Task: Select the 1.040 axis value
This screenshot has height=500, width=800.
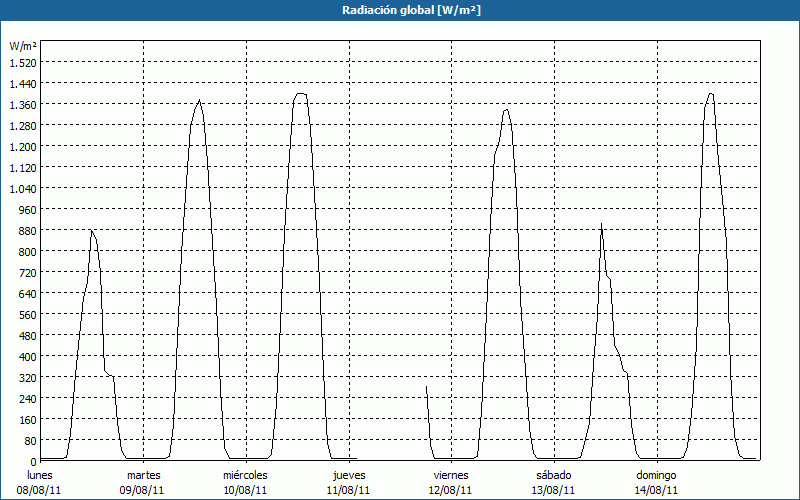Action: click(23, 189)
